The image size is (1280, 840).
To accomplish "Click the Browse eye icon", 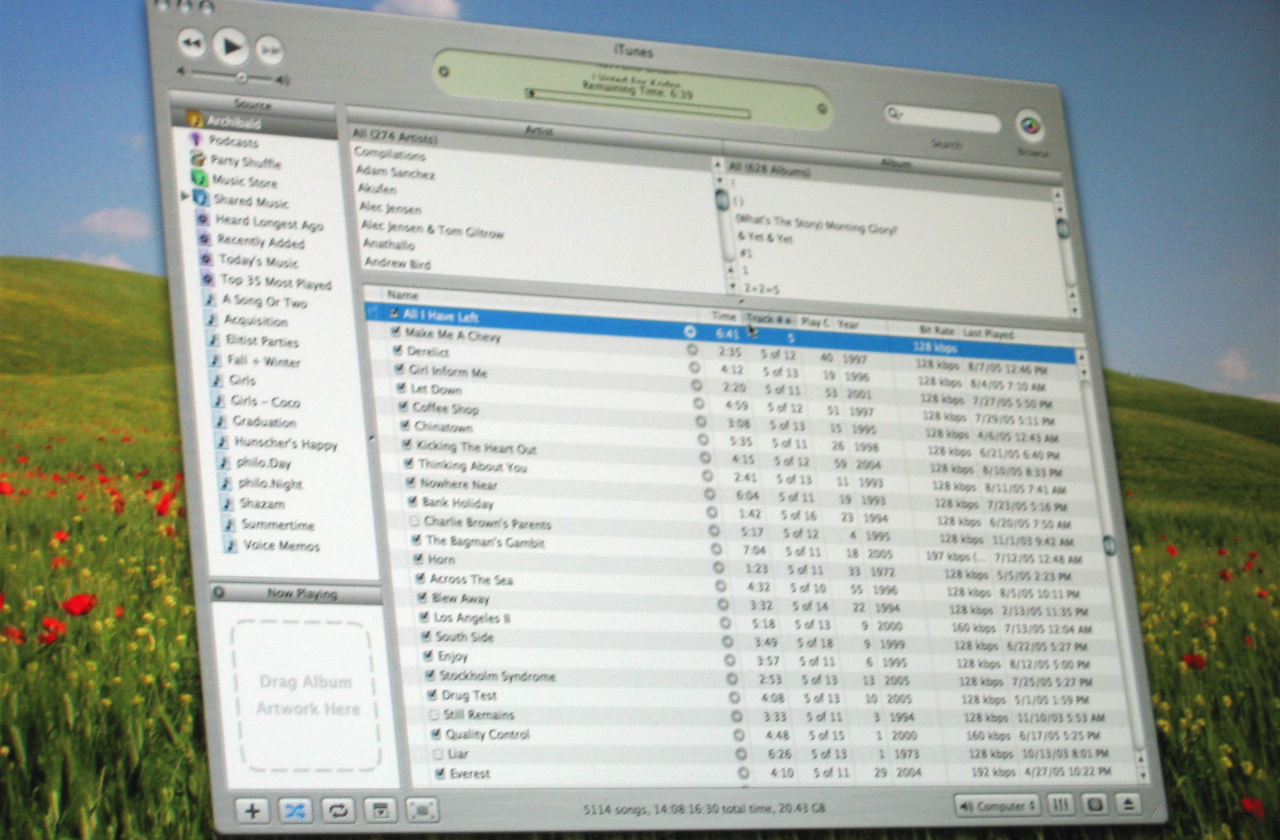I will (x=1030, y=126).
